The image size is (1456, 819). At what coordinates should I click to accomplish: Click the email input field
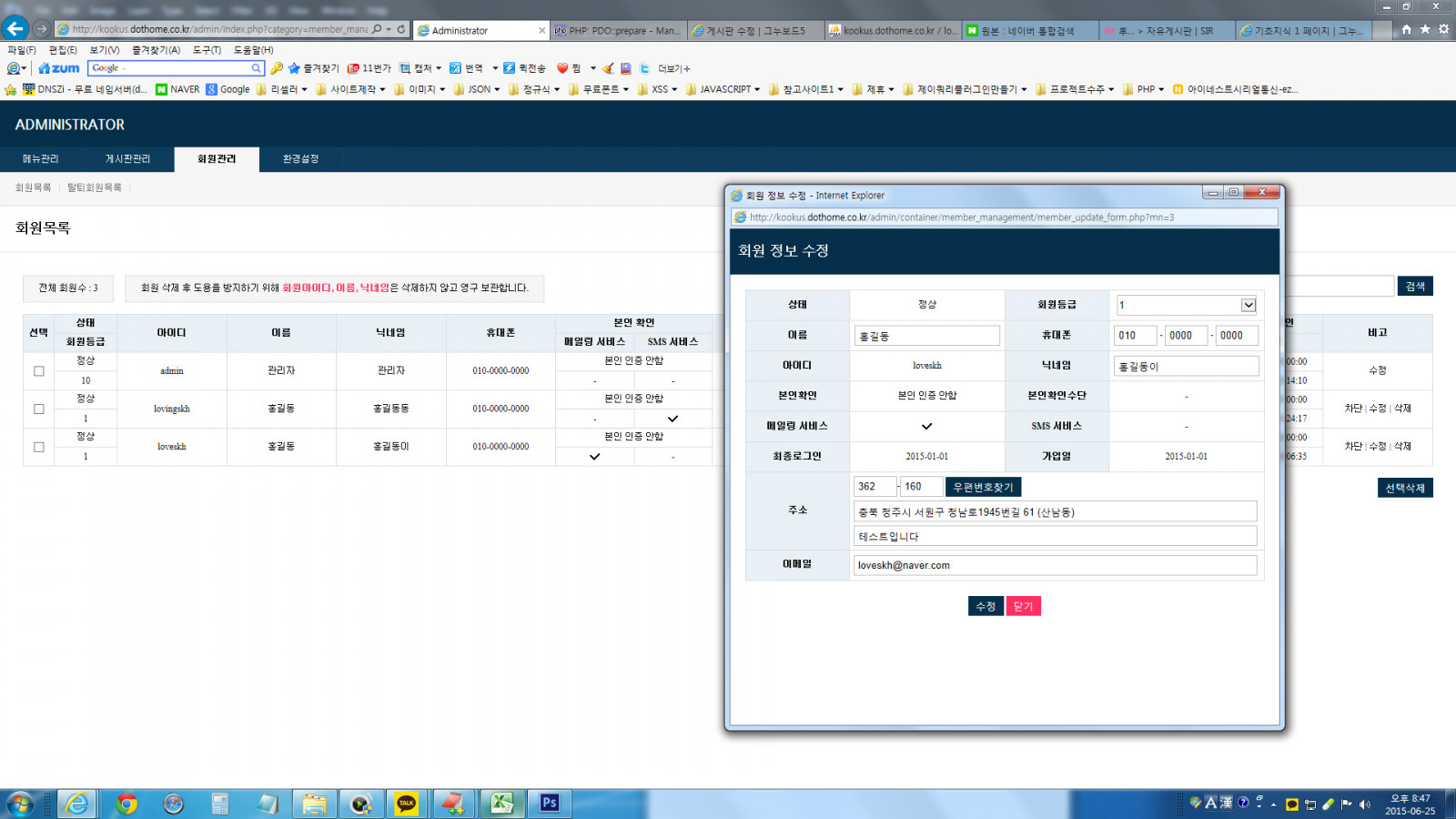tap(1055, 565)
